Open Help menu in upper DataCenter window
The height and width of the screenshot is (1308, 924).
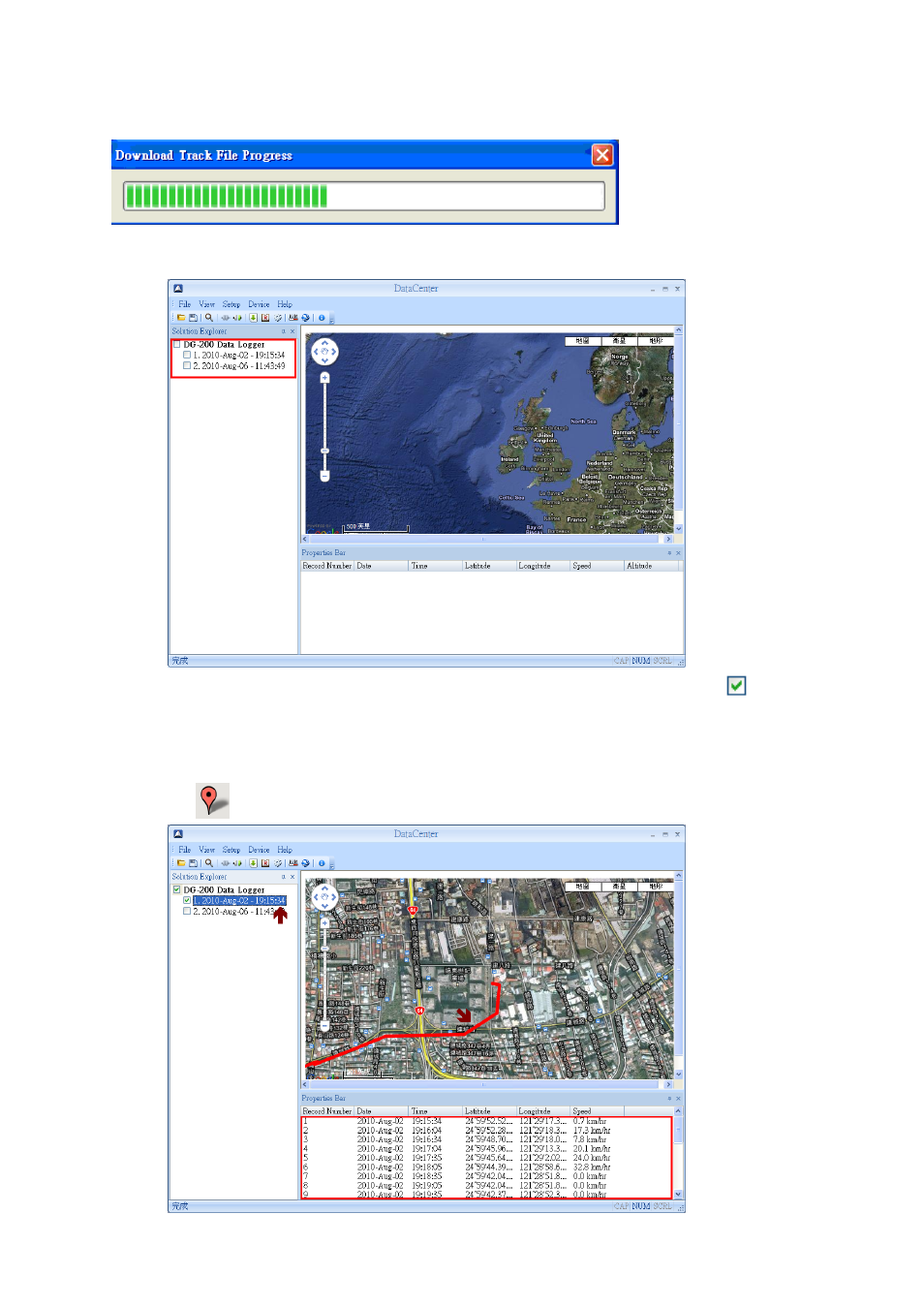click(x=285, y=304)
